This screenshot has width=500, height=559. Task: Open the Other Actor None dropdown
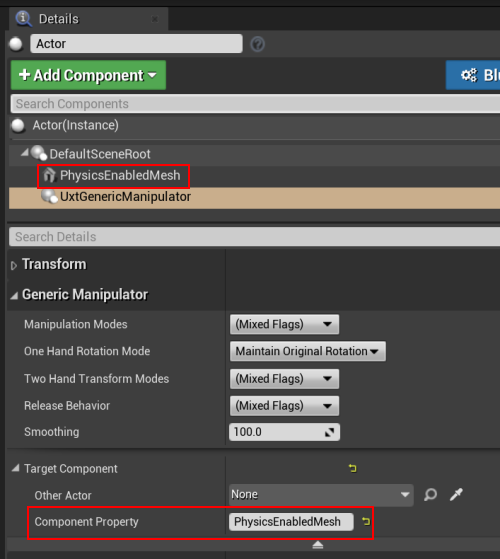321,495
